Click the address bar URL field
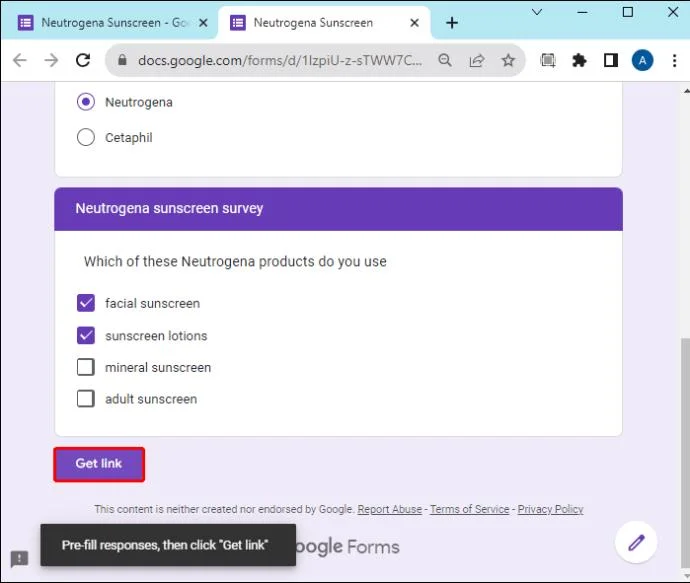Screen dimensions: 690x583 click(280, 60)
